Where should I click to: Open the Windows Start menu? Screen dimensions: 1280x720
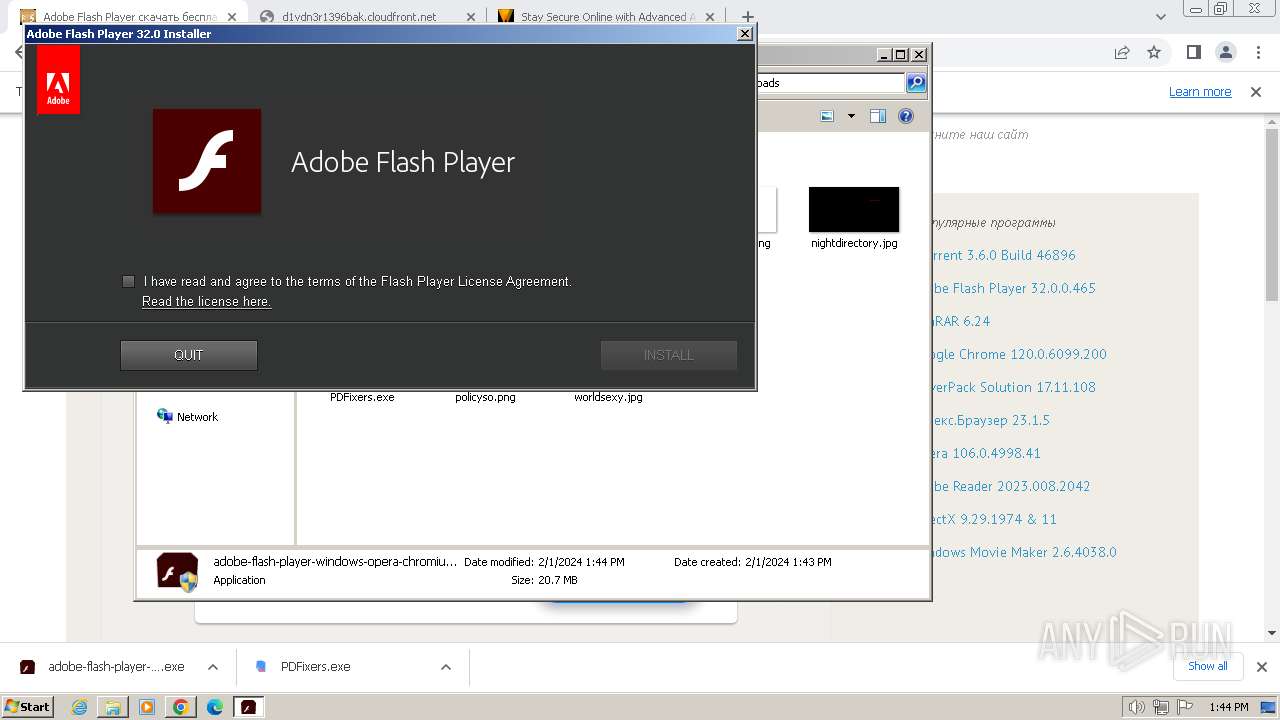pyautogui.click(x=28, y=707)
